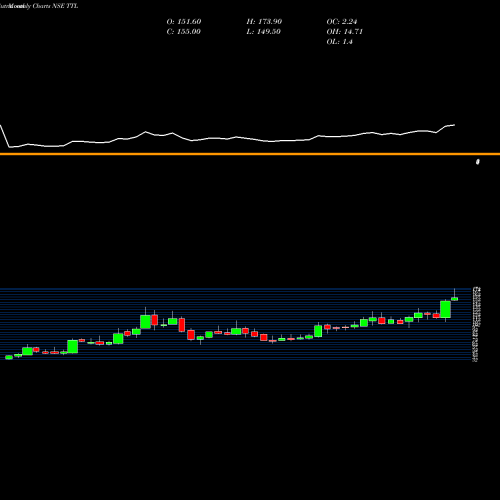This screenshot has height=500, width=500.
Task: Click the OH: 14.71 value
Action: tap(344, 32)
